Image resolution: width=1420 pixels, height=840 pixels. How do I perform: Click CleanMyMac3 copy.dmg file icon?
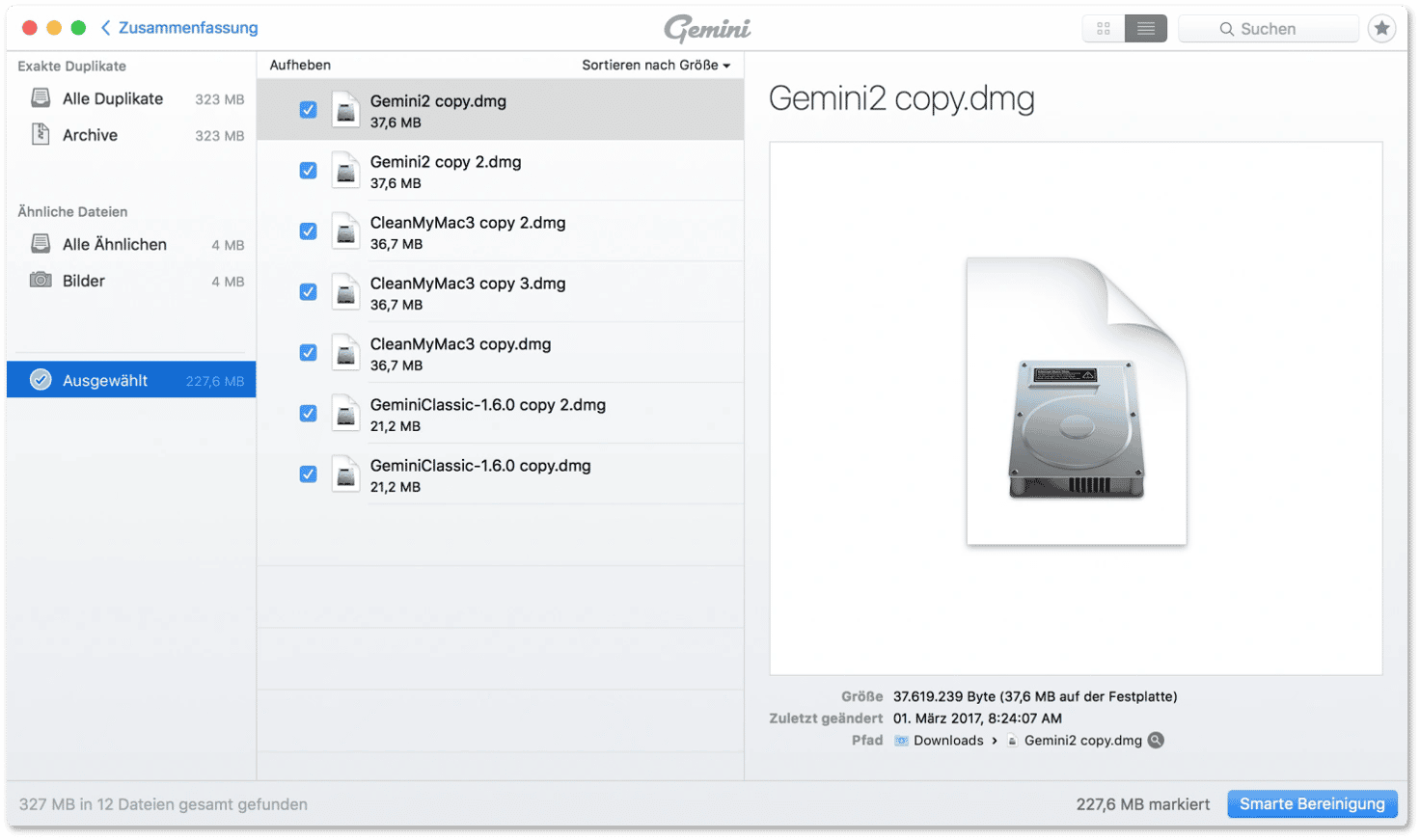coord(345,353)
